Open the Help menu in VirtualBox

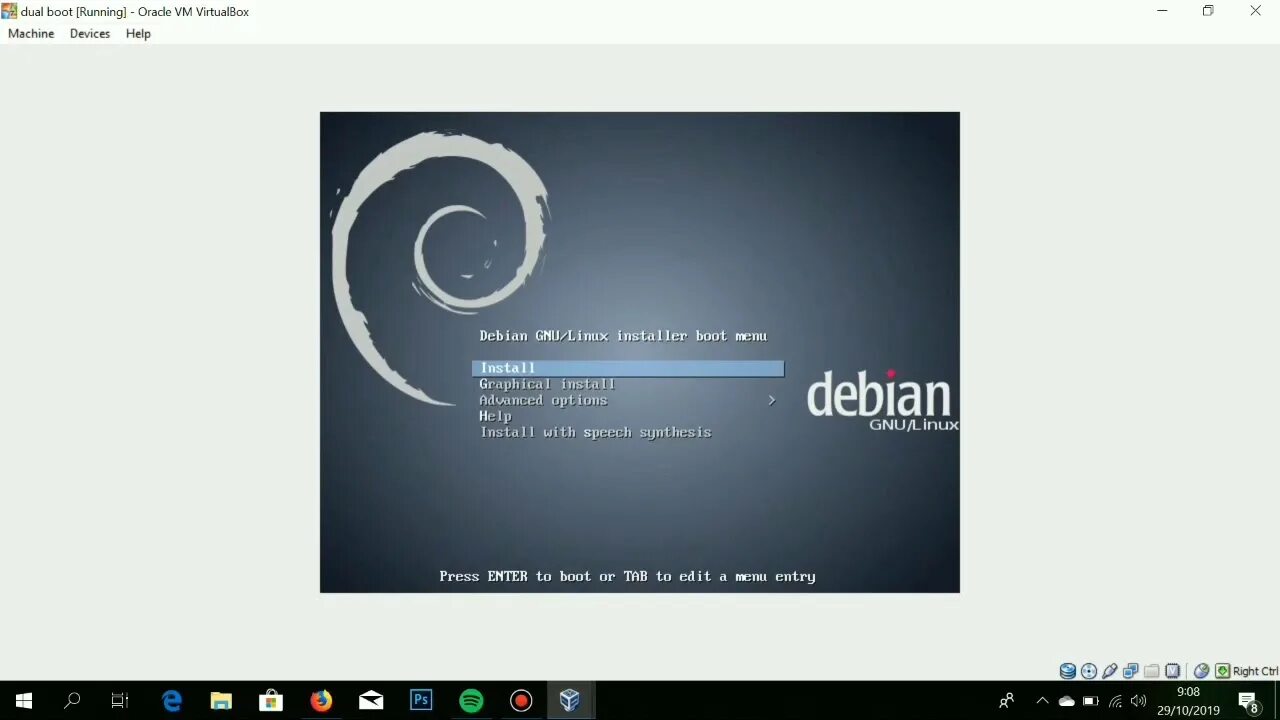[x=138, y=34]
